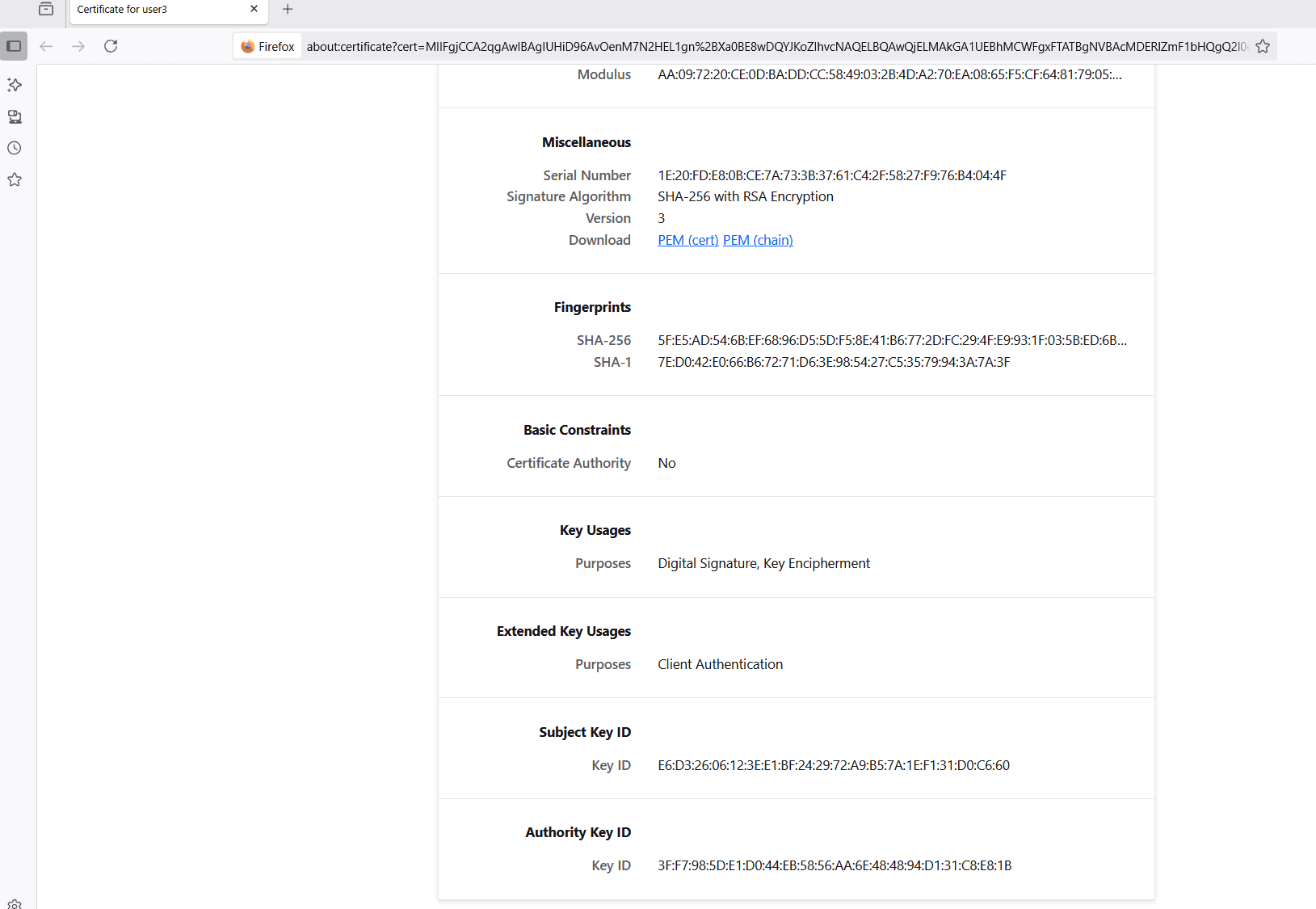Open history clock icon in sidebar

[15, 148]
